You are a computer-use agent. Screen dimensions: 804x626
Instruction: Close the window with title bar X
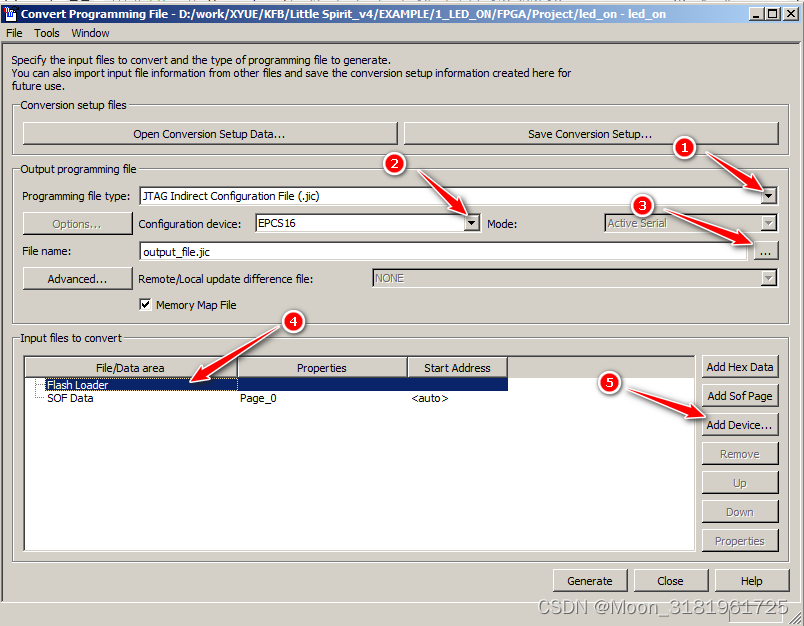pos(791,14)
